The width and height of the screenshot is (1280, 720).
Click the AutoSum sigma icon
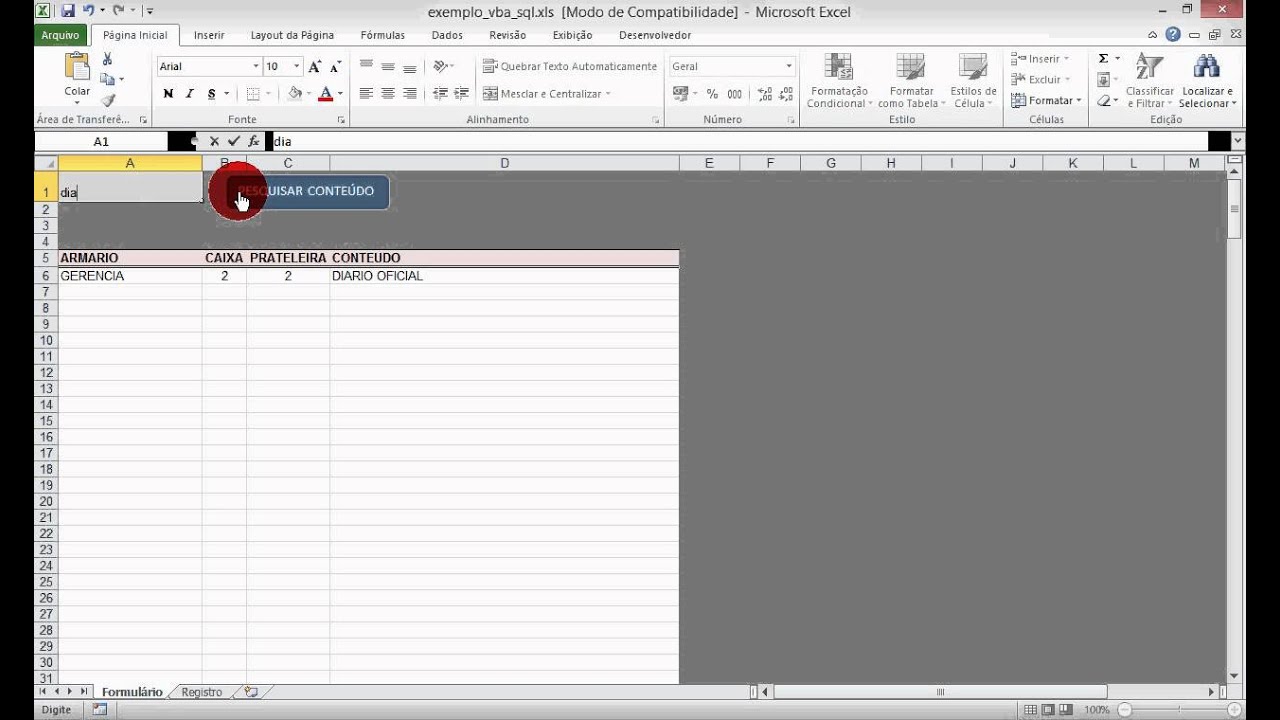click(x=1104, y=59)
